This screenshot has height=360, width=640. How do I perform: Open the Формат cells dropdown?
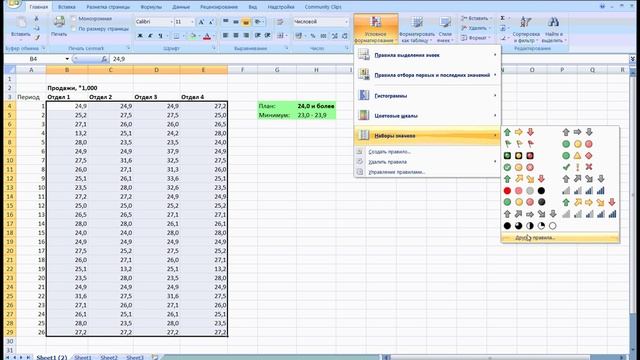click(476, 38)
